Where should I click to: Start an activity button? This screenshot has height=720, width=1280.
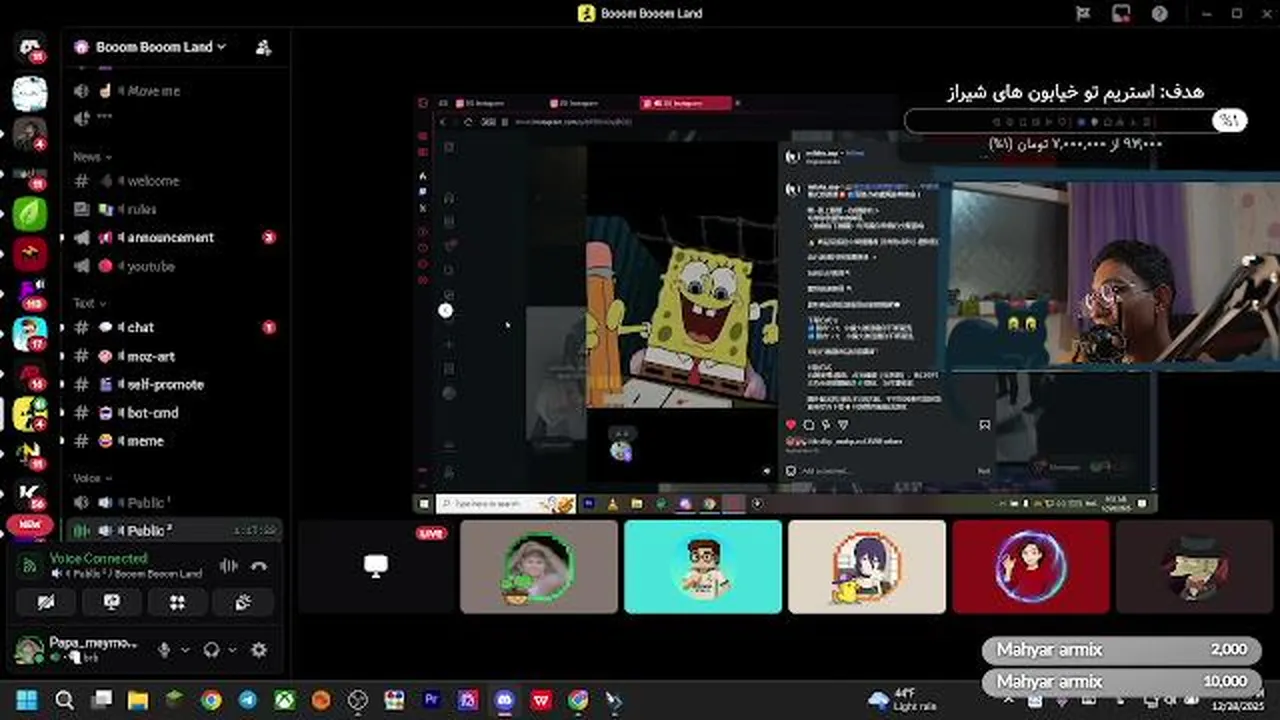click(178, 602)
